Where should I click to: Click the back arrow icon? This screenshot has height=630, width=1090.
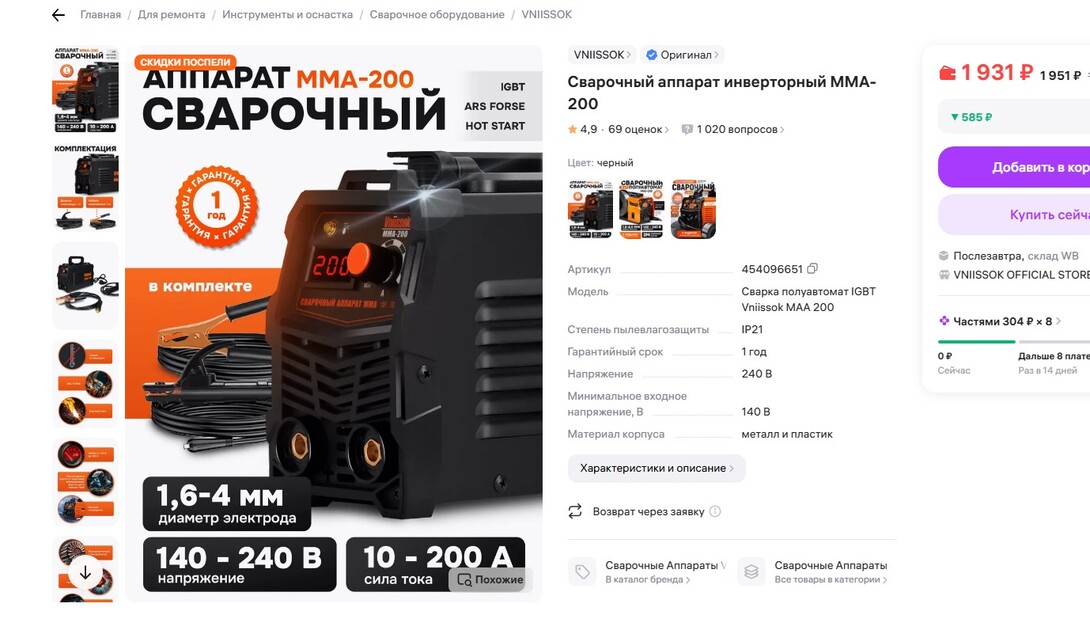pyautogui.click(x=58, y=15)
